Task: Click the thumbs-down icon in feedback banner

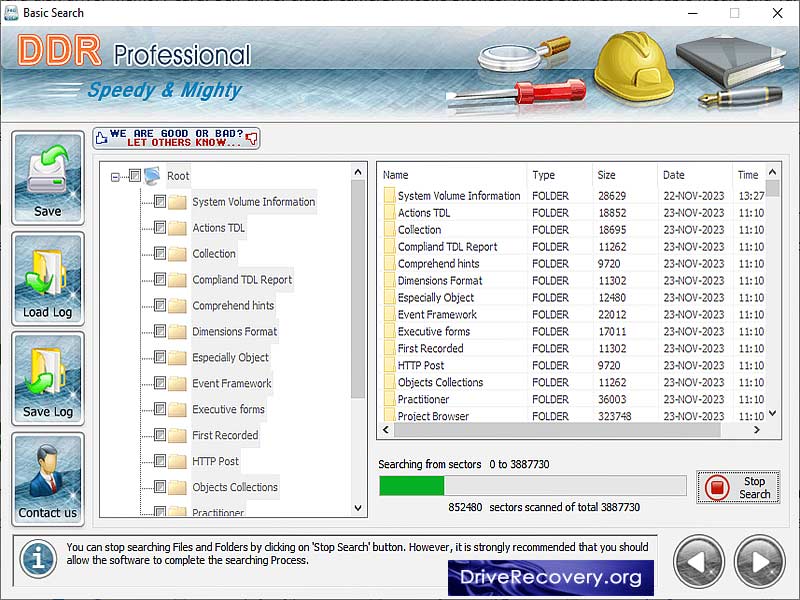Action: pyautogui.click(x=252, y=138)
